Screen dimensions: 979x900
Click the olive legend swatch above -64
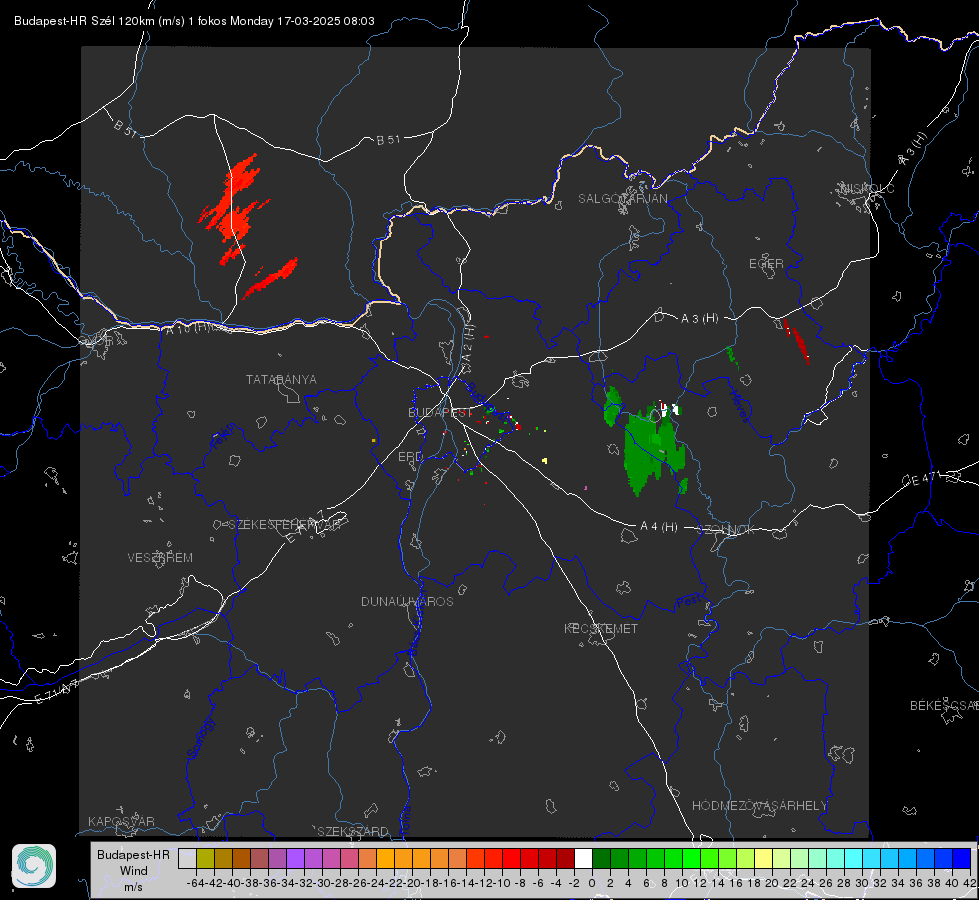(x=205, y=858)
